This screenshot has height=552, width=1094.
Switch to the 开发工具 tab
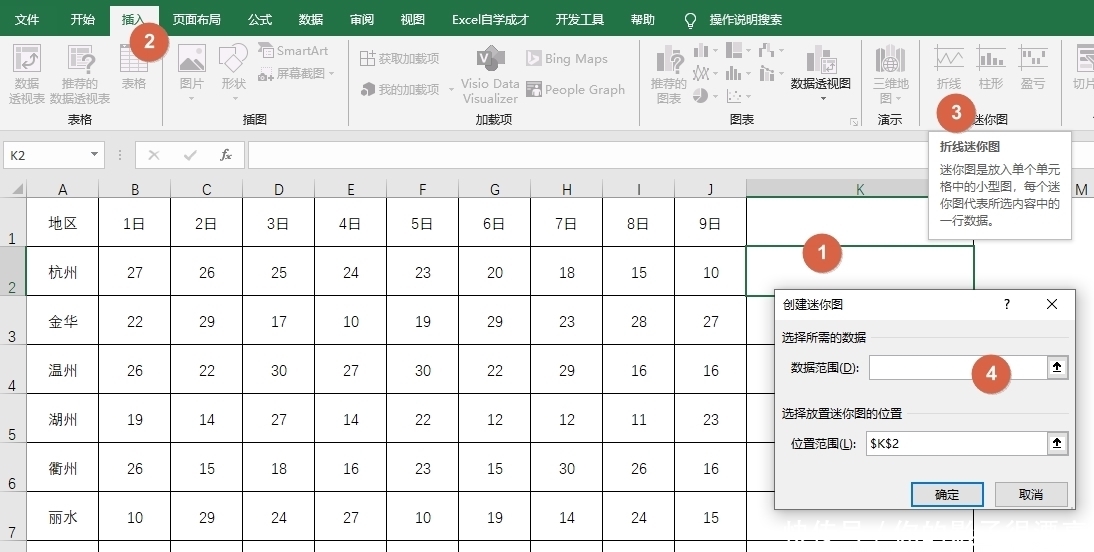click(580, 20)
